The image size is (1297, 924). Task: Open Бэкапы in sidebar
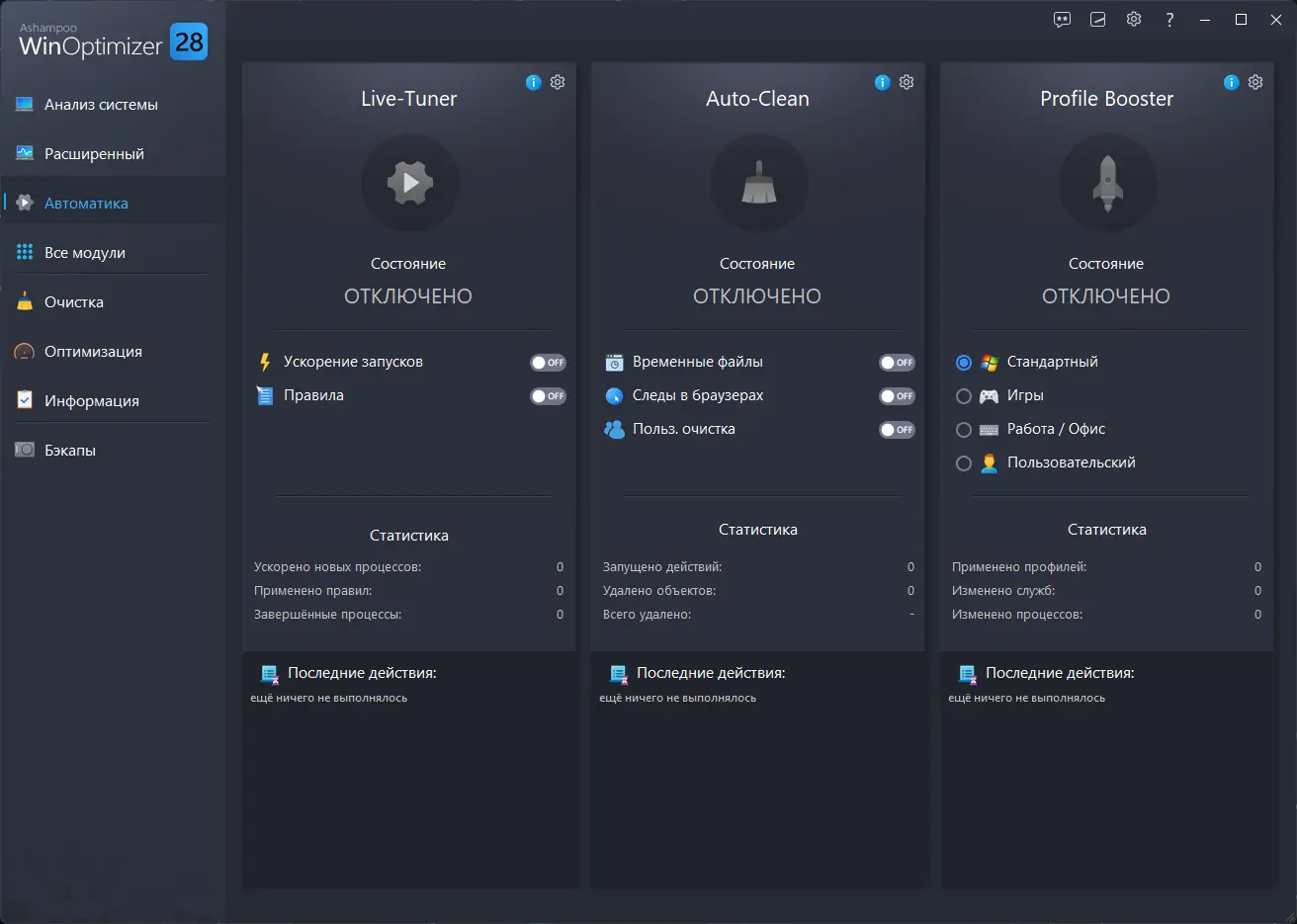pyautogui.click(x=113, y=451)
